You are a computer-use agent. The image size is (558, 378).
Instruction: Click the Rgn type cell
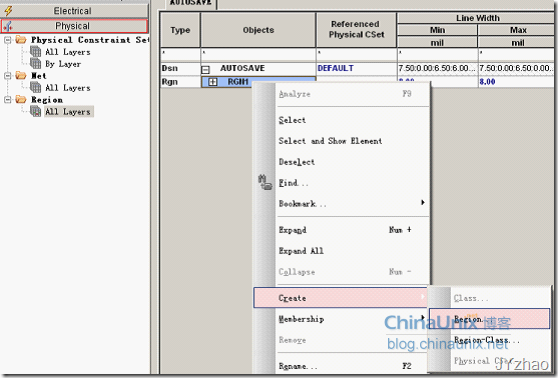tap(180, 82)
